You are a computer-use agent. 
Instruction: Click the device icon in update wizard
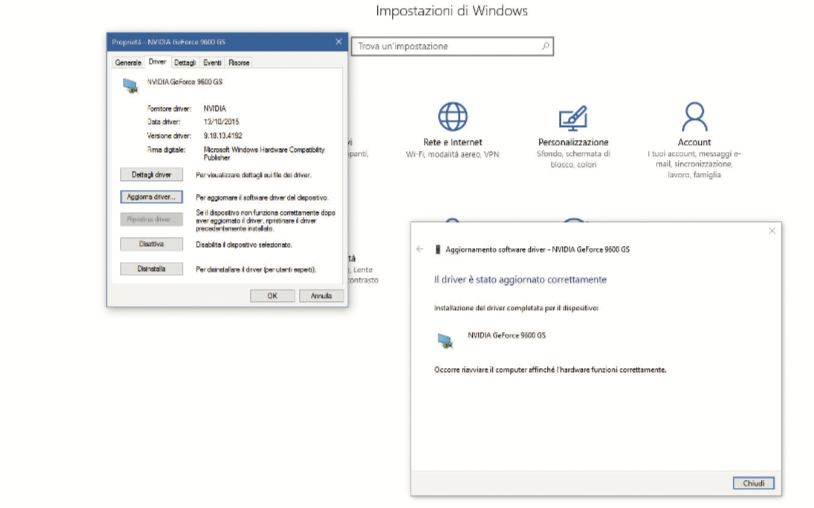click(445, 340)
